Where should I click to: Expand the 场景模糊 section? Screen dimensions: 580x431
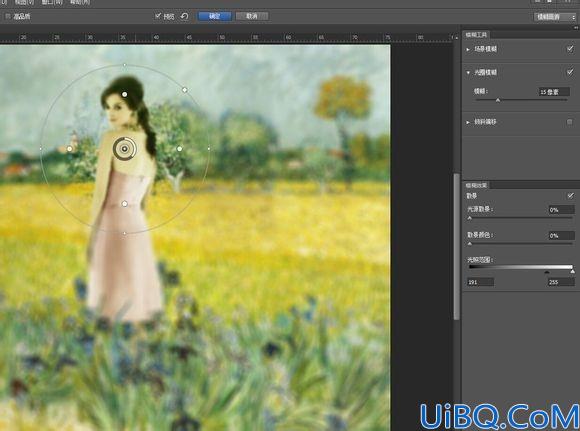click(468, 49)
